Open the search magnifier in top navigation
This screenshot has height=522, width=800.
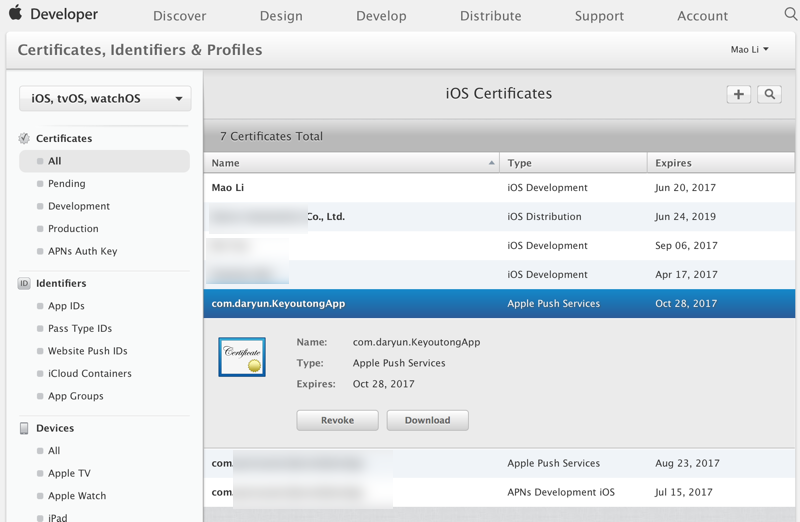[790, 14]
